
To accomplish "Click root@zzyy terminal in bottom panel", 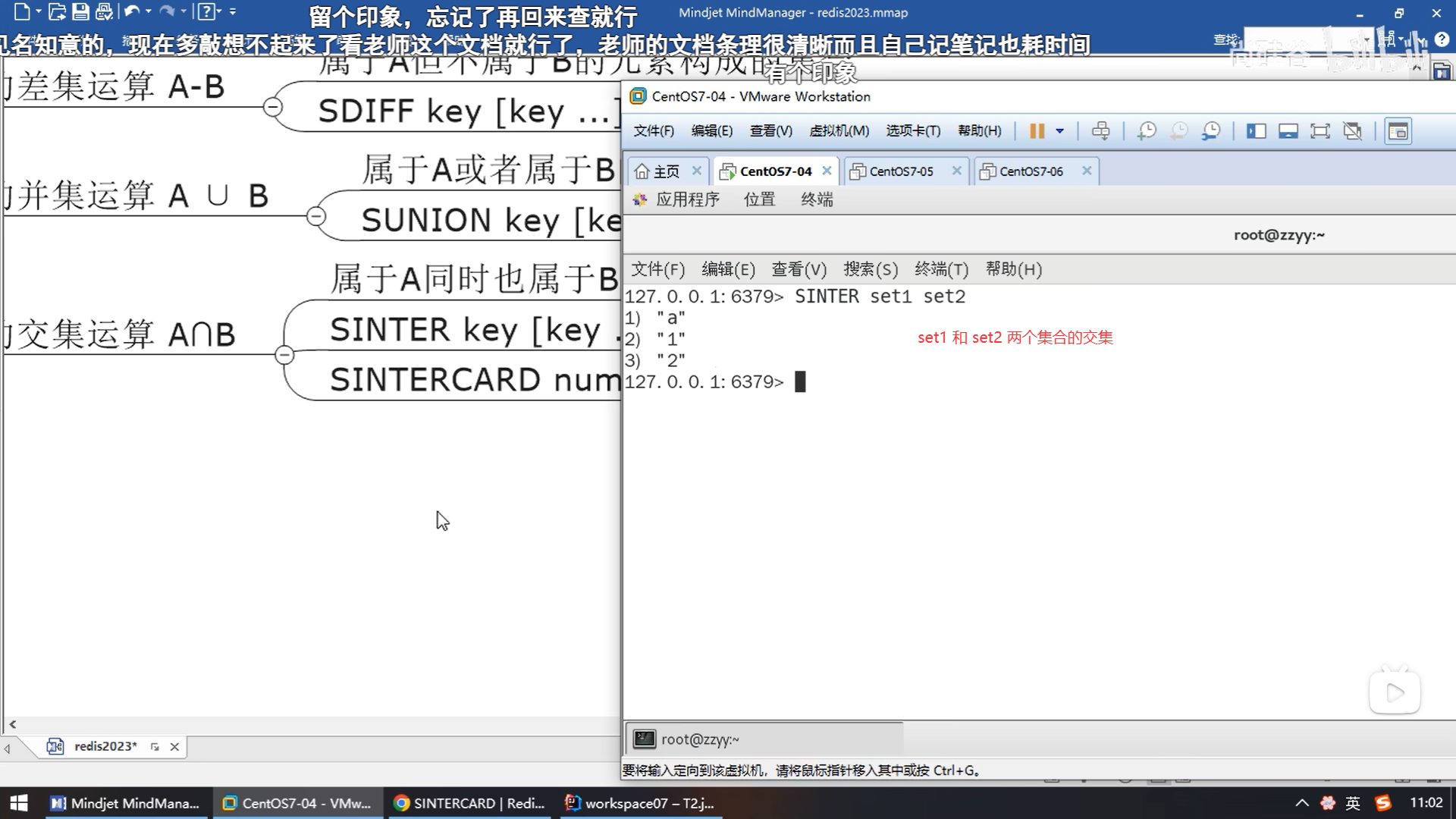I will [699, 739].
